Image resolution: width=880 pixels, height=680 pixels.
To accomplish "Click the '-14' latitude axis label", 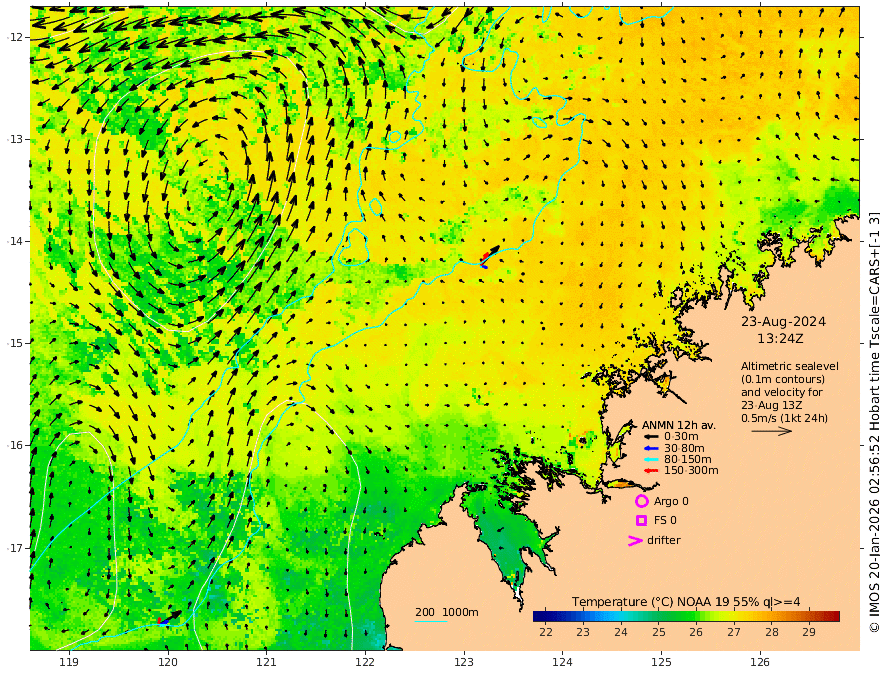I will pos(17,241).
